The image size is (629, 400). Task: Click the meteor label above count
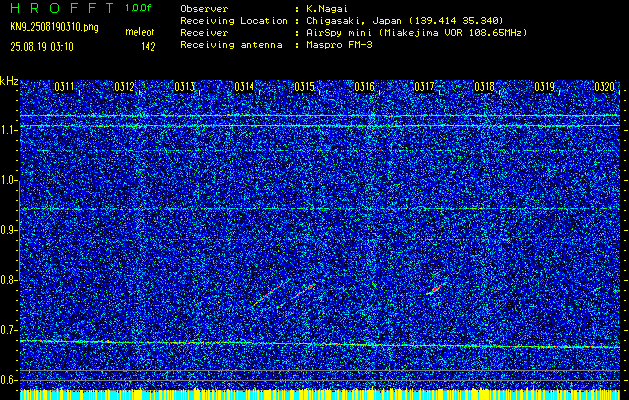[140, 32]
